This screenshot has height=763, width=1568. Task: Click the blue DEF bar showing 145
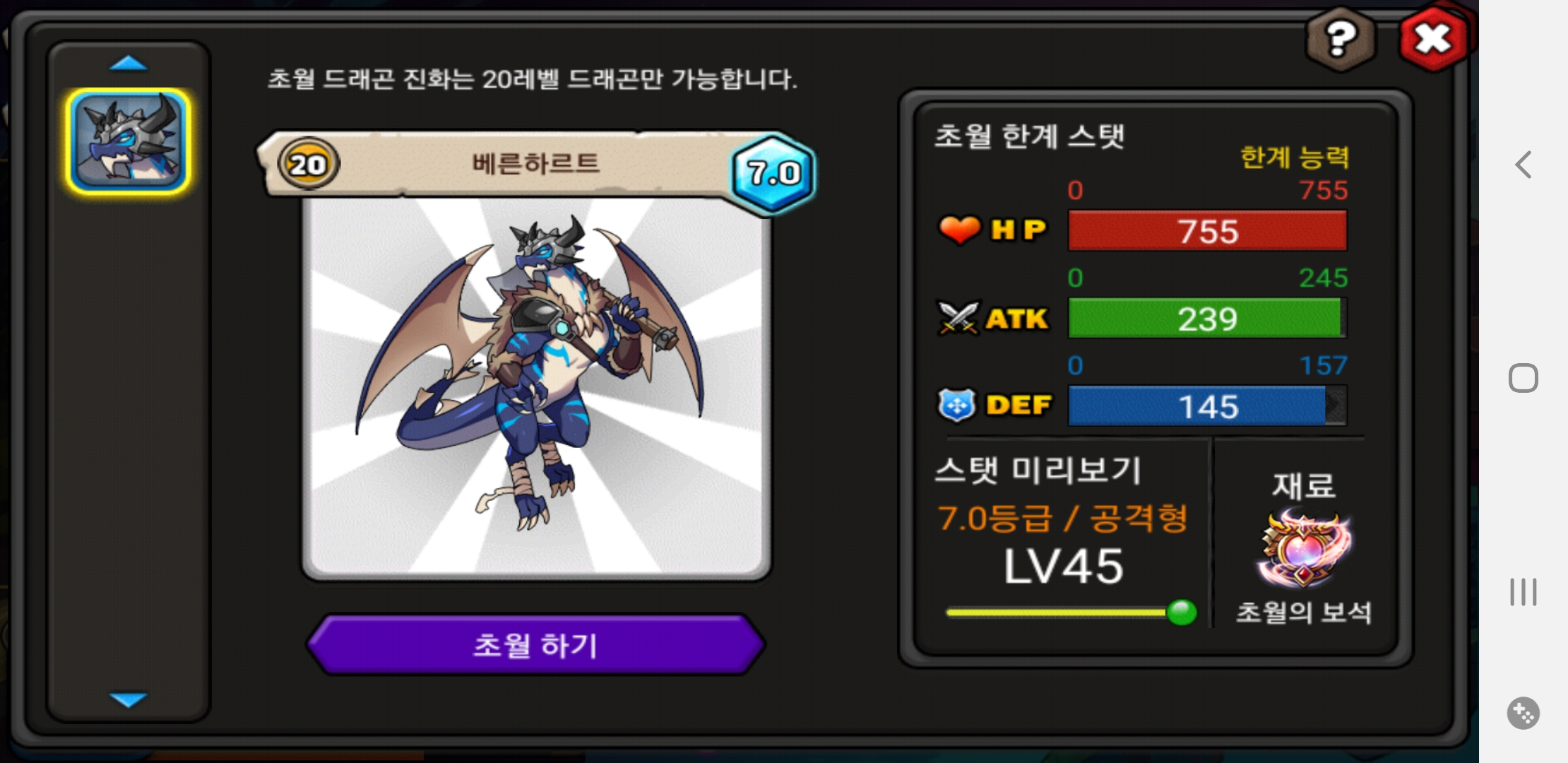(x=1207, y=406)
